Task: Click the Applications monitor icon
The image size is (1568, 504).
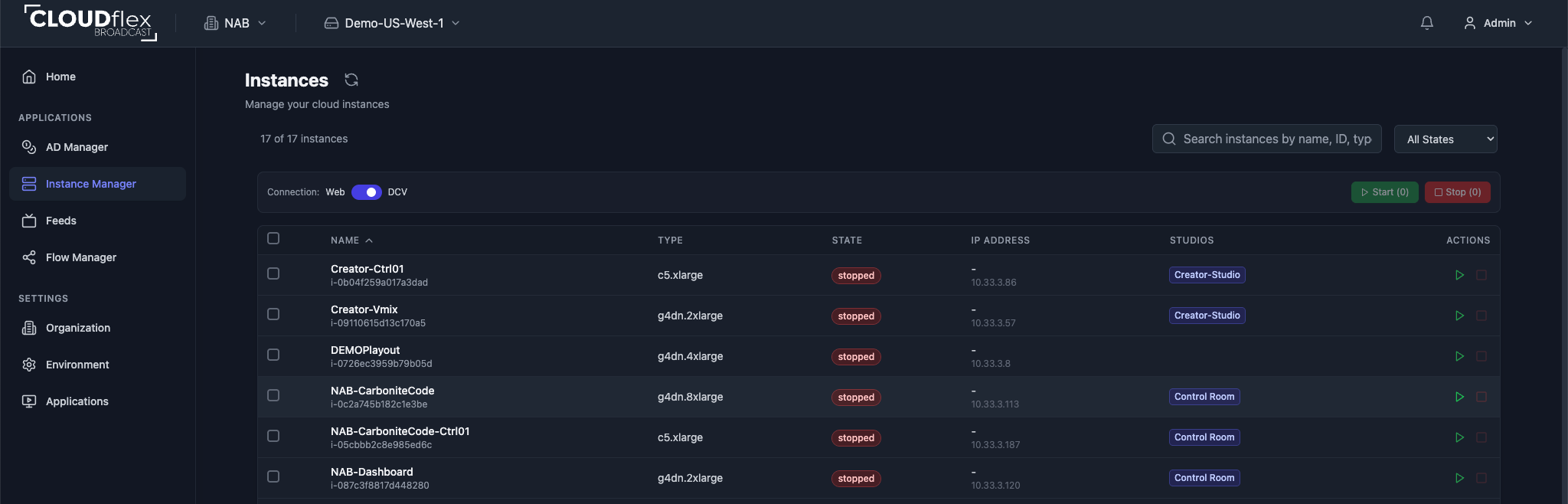Action: coord(29,401)
